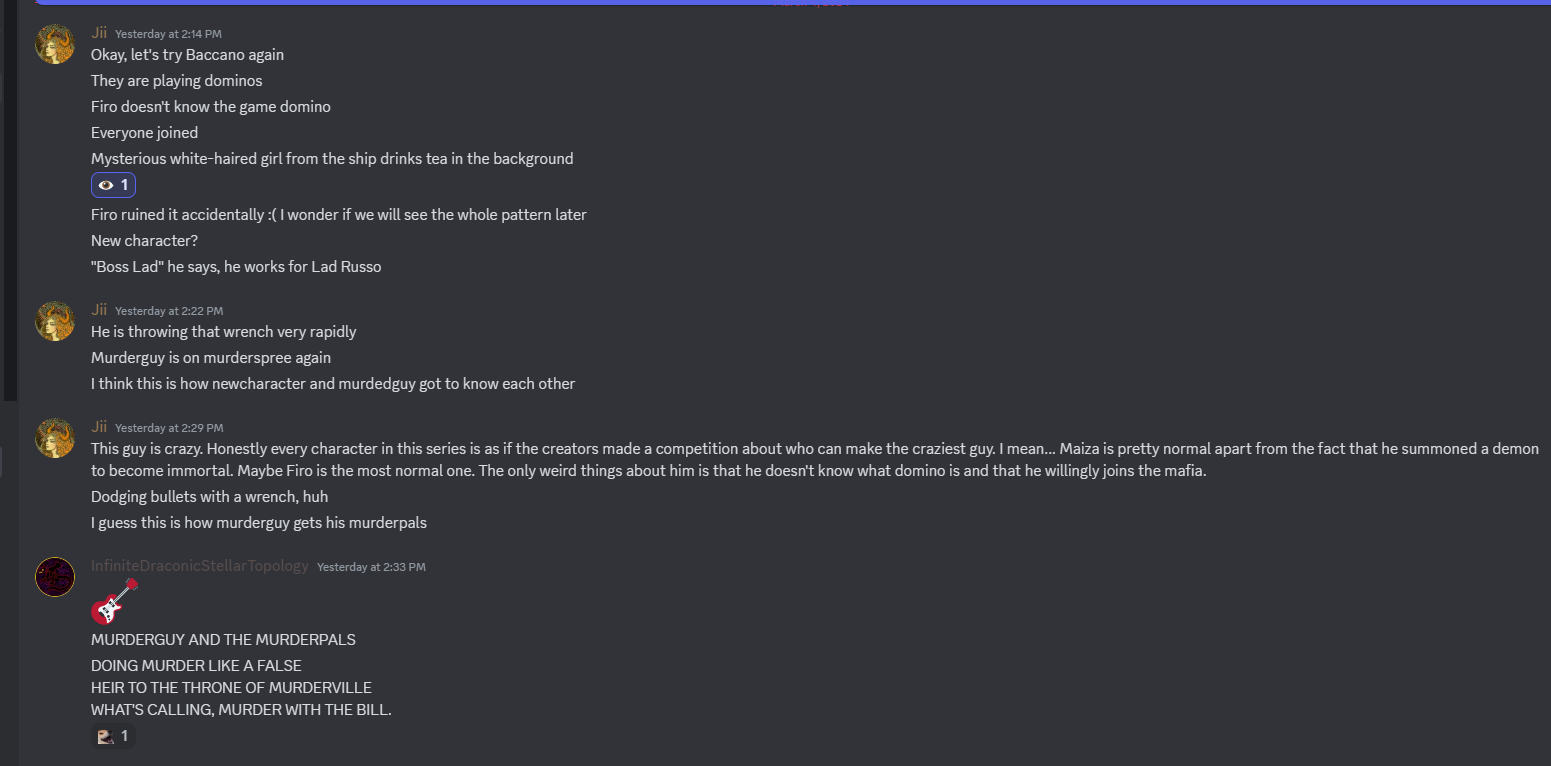Click the 'MURDERGUY AND THE MURDERPALS' message line
Image resolution: width=1551 pixels, height=766 pixels.
tap(223, 640)
